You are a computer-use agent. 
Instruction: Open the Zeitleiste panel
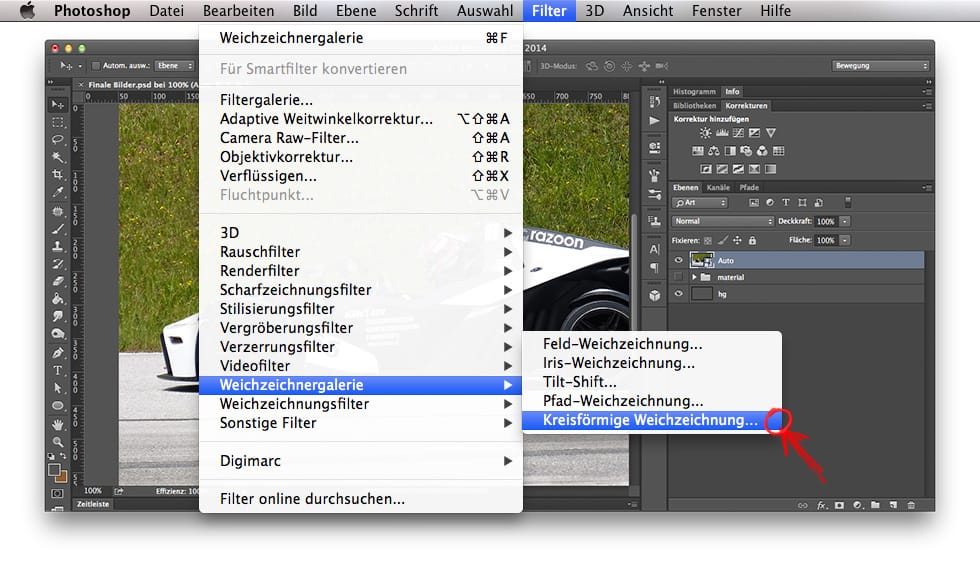click(92, 504)
